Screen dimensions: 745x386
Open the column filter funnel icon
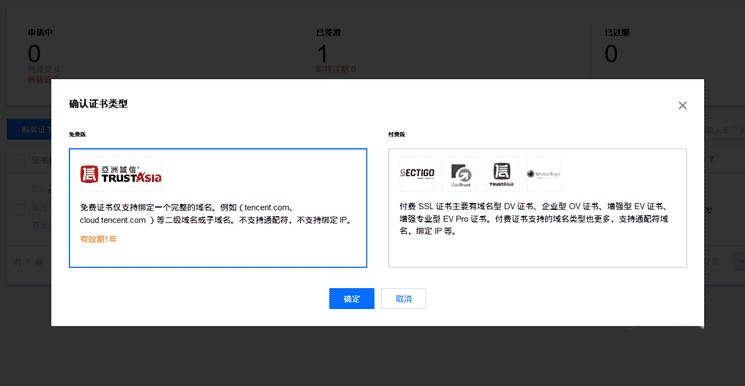click(x=711, y=159)
